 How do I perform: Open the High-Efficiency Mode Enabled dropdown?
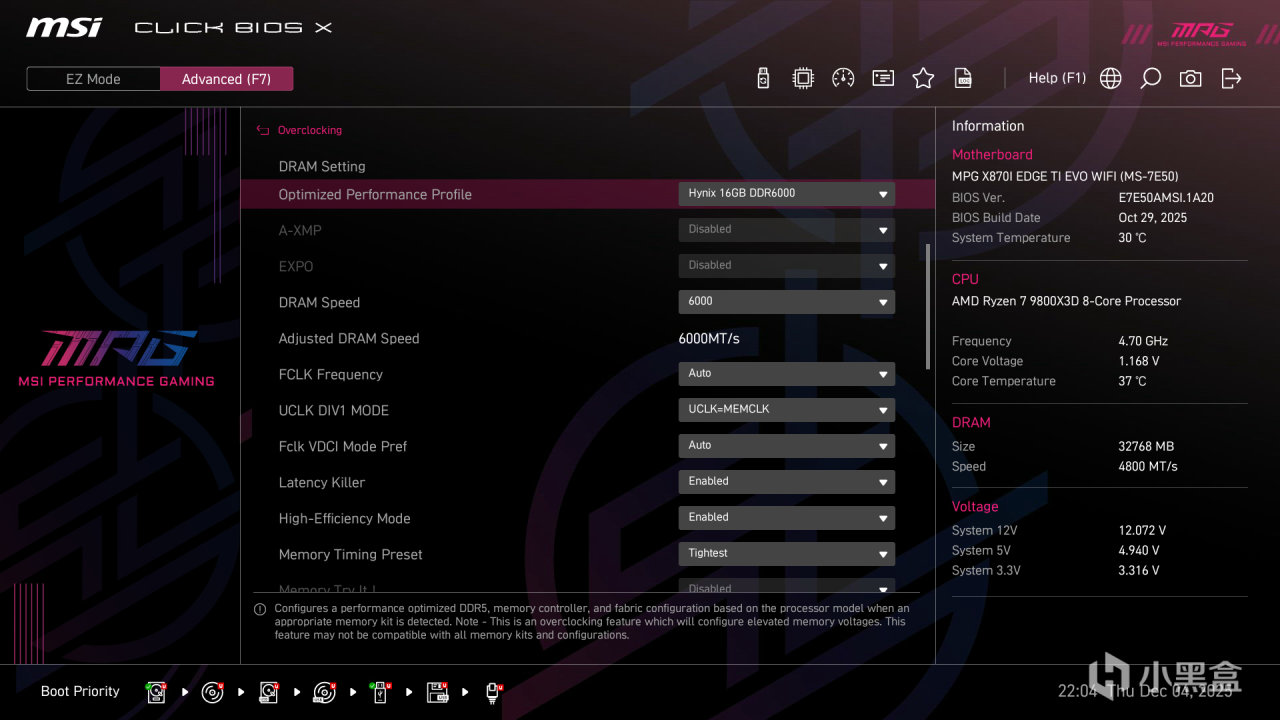click(787, 518)
